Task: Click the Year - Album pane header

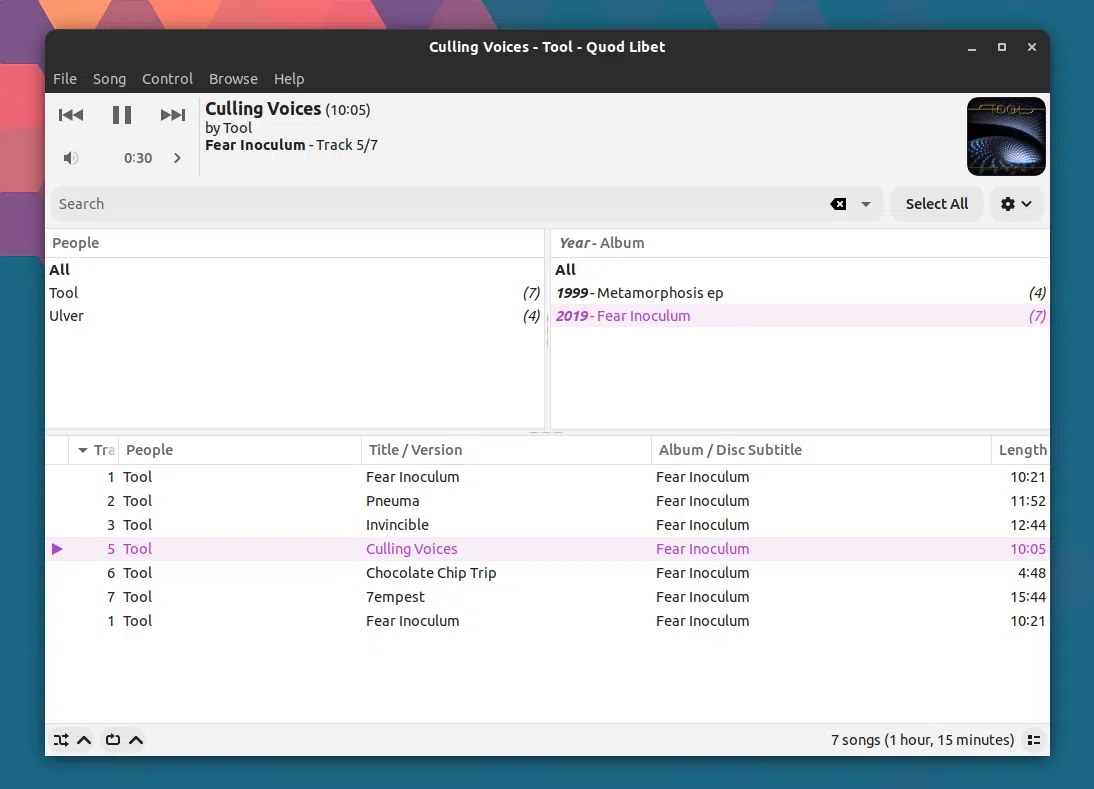Action: 800,243
